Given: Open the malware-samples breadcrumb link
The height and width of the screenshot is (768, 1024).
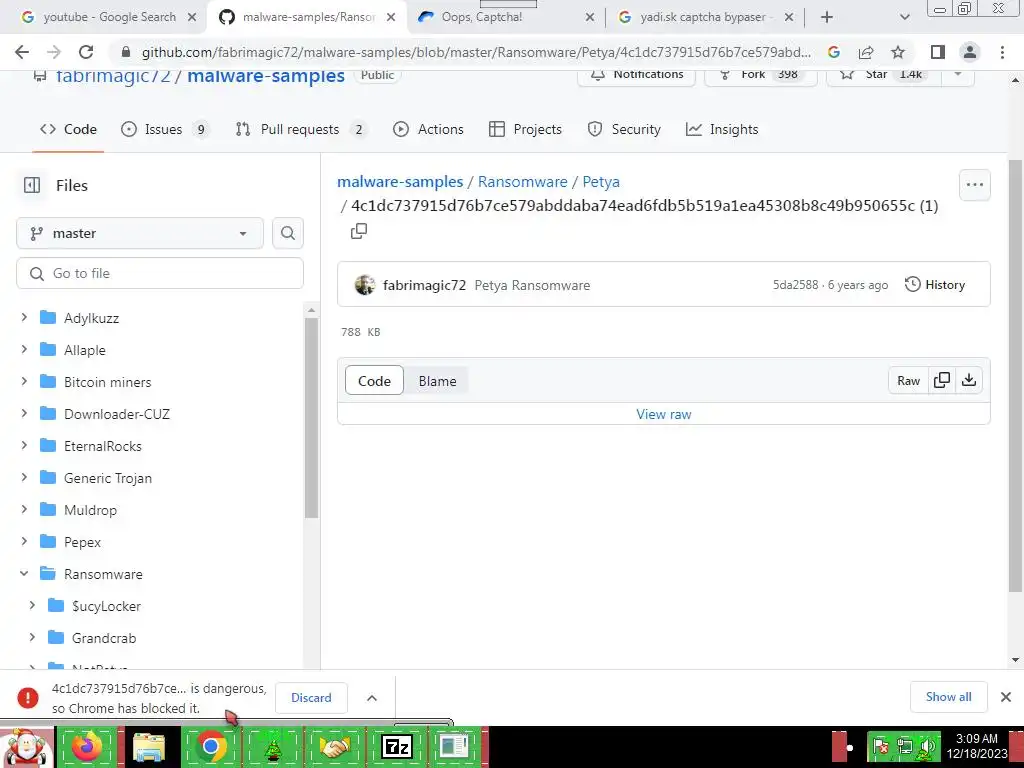Looking at the screenshot, I should pos(400,182).
